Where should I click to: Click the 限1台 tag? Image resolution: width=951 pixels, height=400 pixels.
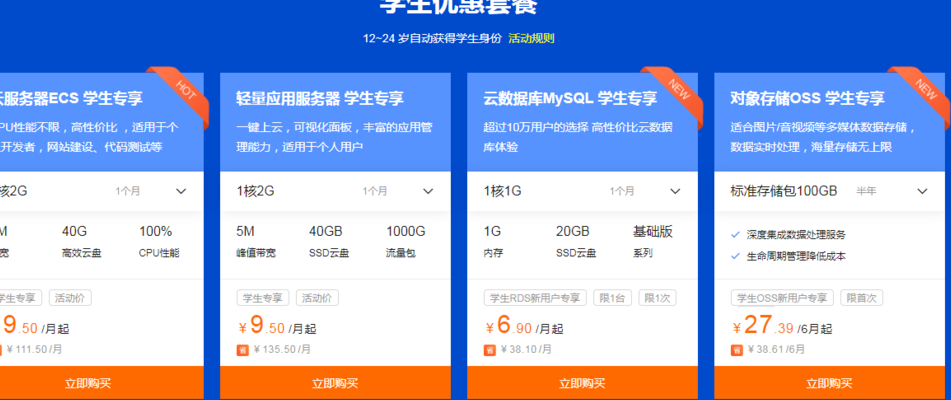[x=613, y=298]
